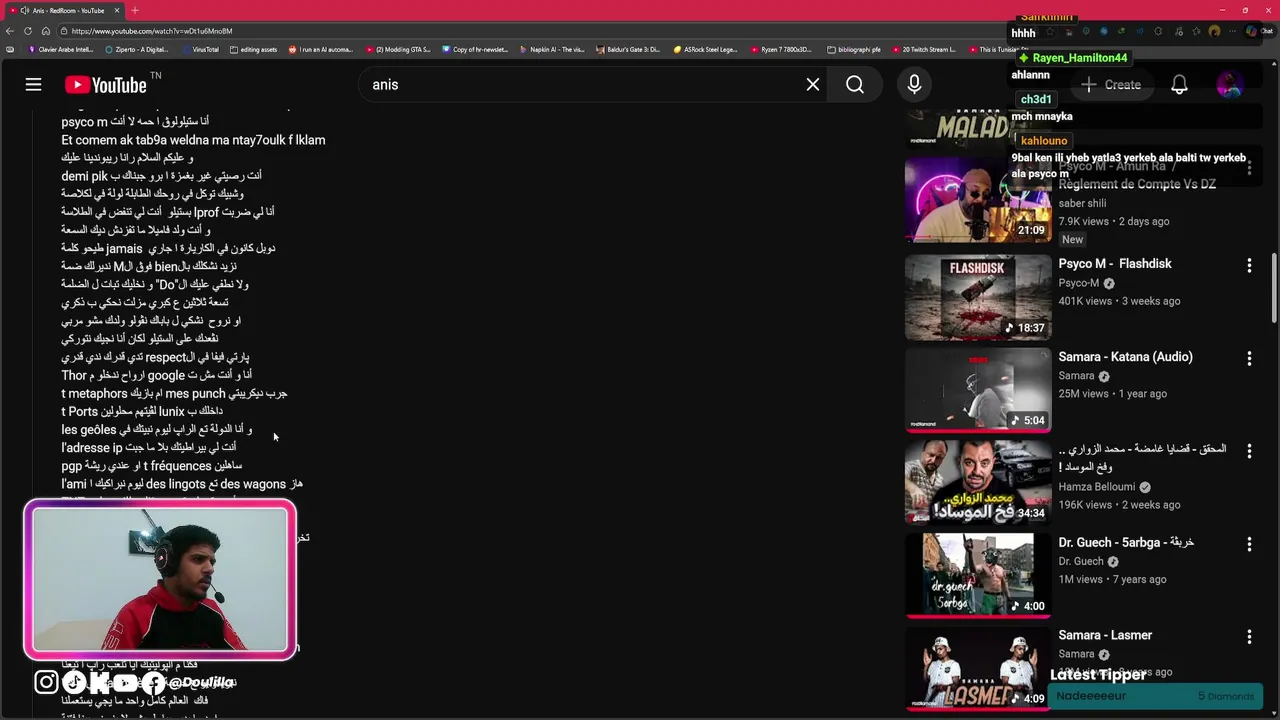Go back with the browser back arrow
This screenshot has width=1280, height=720.
point(11,31)
